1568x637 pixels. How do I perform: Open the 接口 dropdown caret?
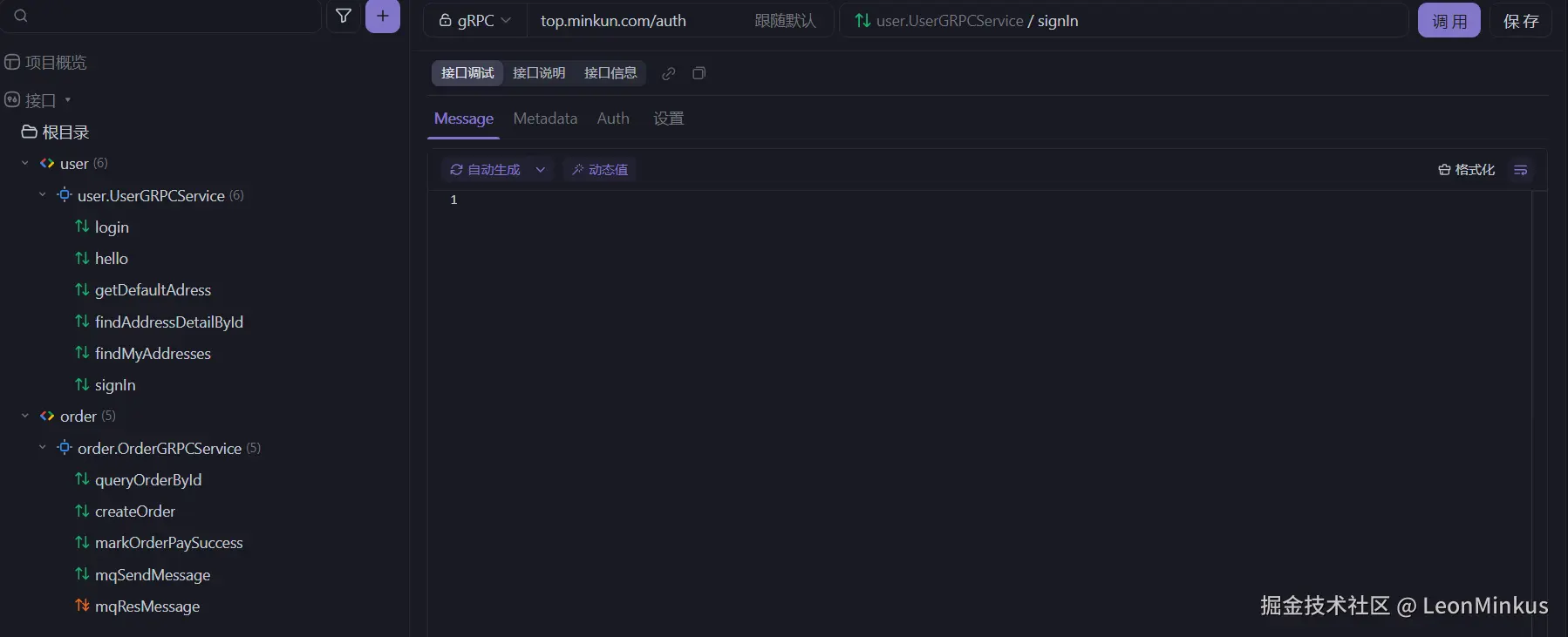click(67, 99)
